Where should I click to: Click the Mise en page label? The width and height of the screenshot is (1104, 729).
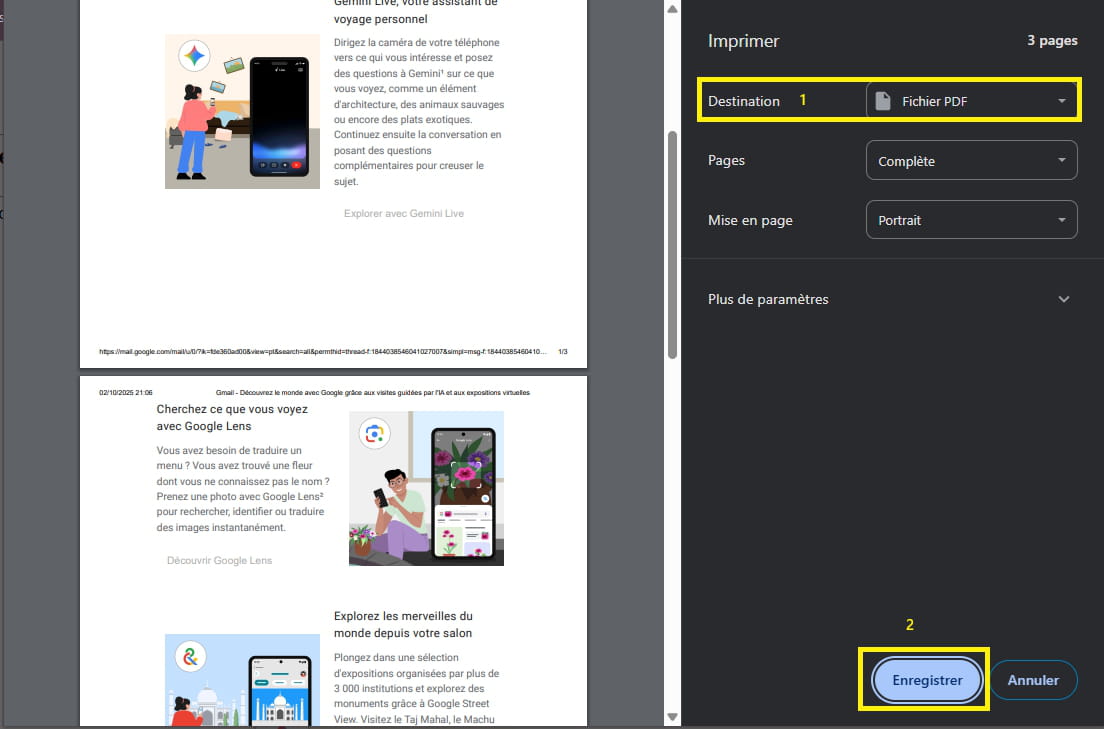[750, 220]
